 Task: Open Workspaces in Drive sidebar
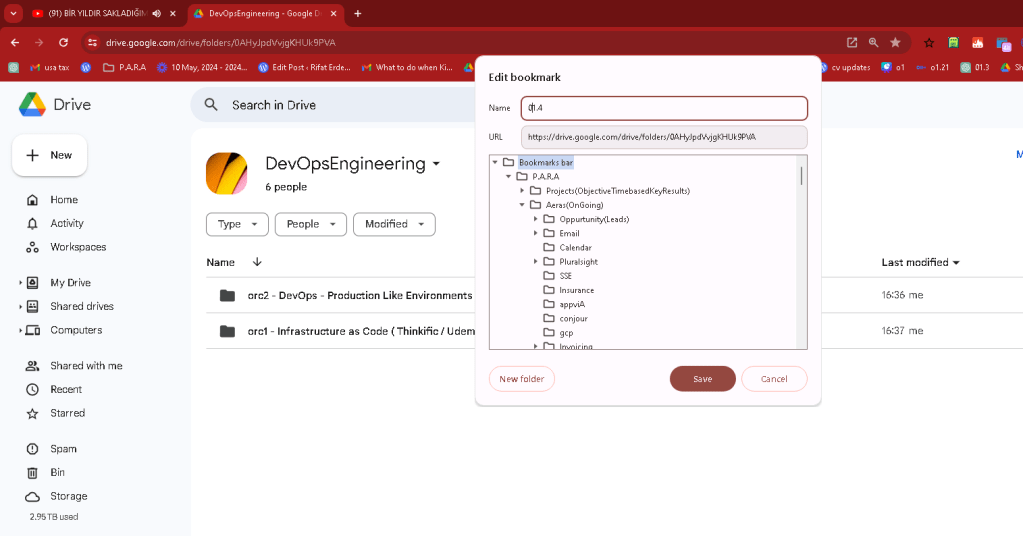click(78, 247)
